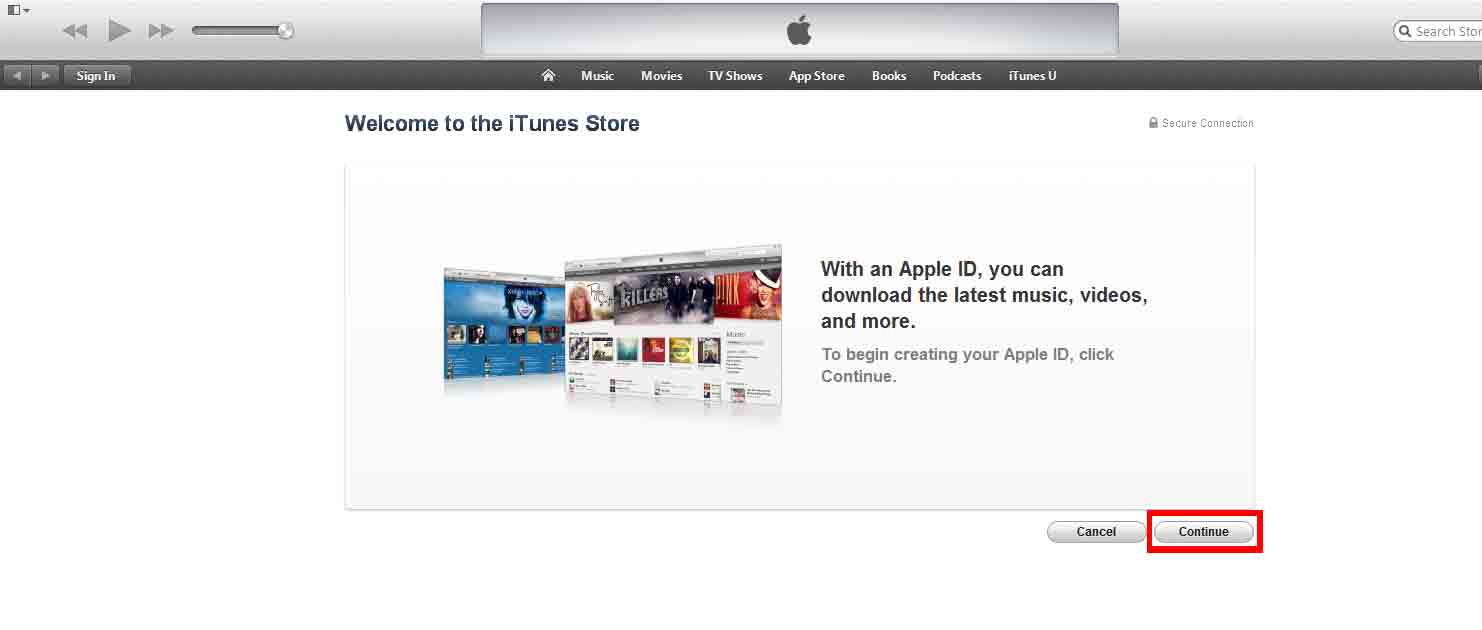Adjust the volume slider knob
This screenshot has width=1482, height=630.
coord(285,31)
